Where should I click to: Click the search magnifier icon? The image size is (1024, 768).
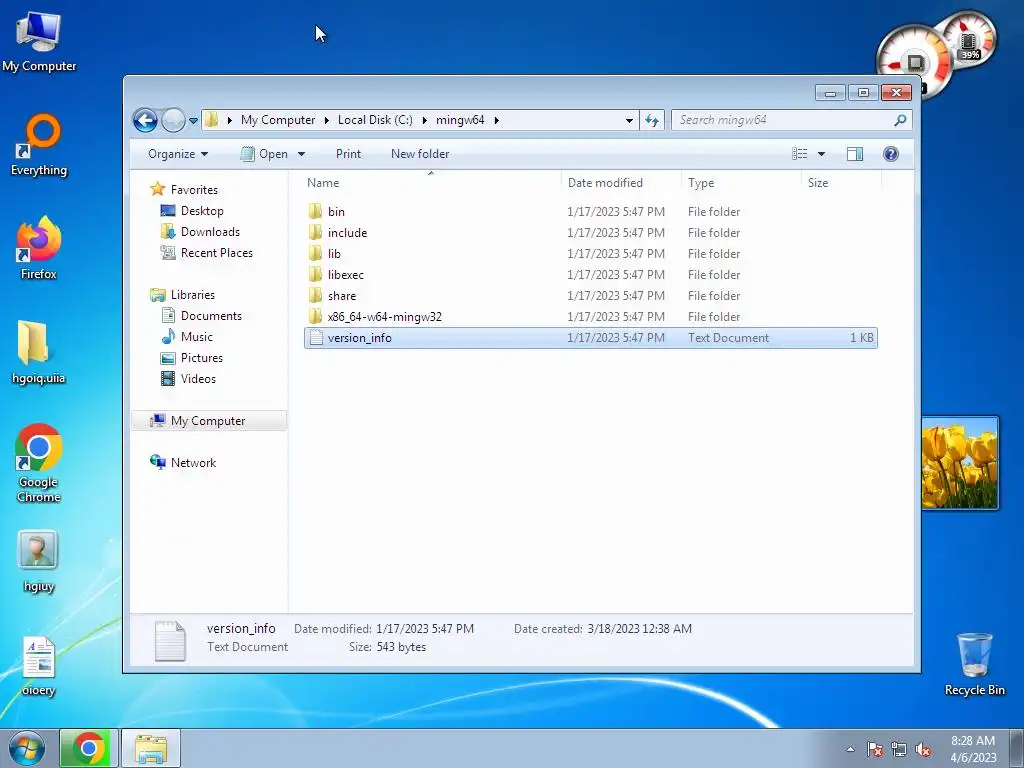[900, 120]
